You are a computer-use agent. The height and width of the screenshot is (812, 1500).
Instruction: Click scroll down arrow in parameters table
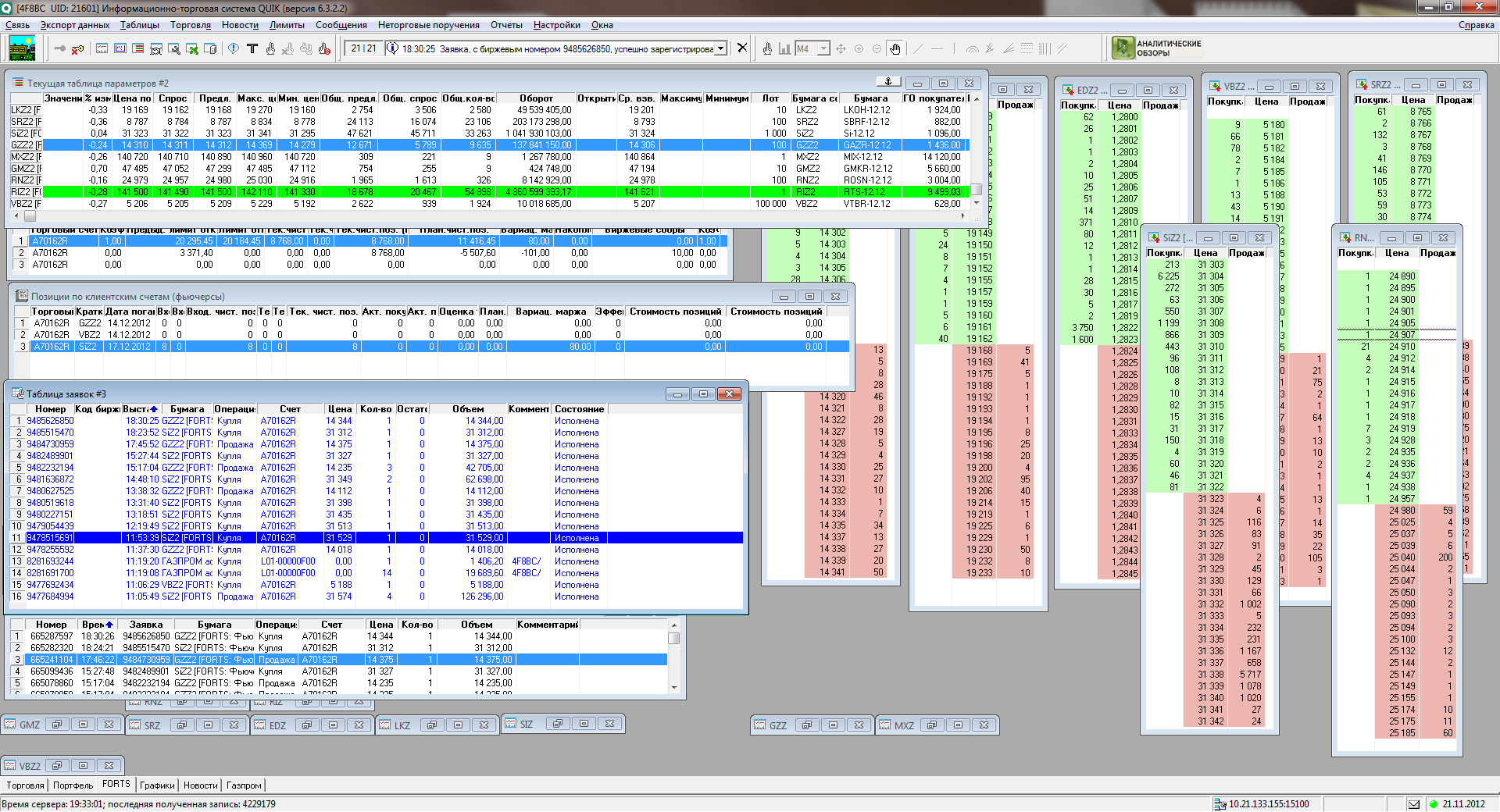[x=977, y=203]
